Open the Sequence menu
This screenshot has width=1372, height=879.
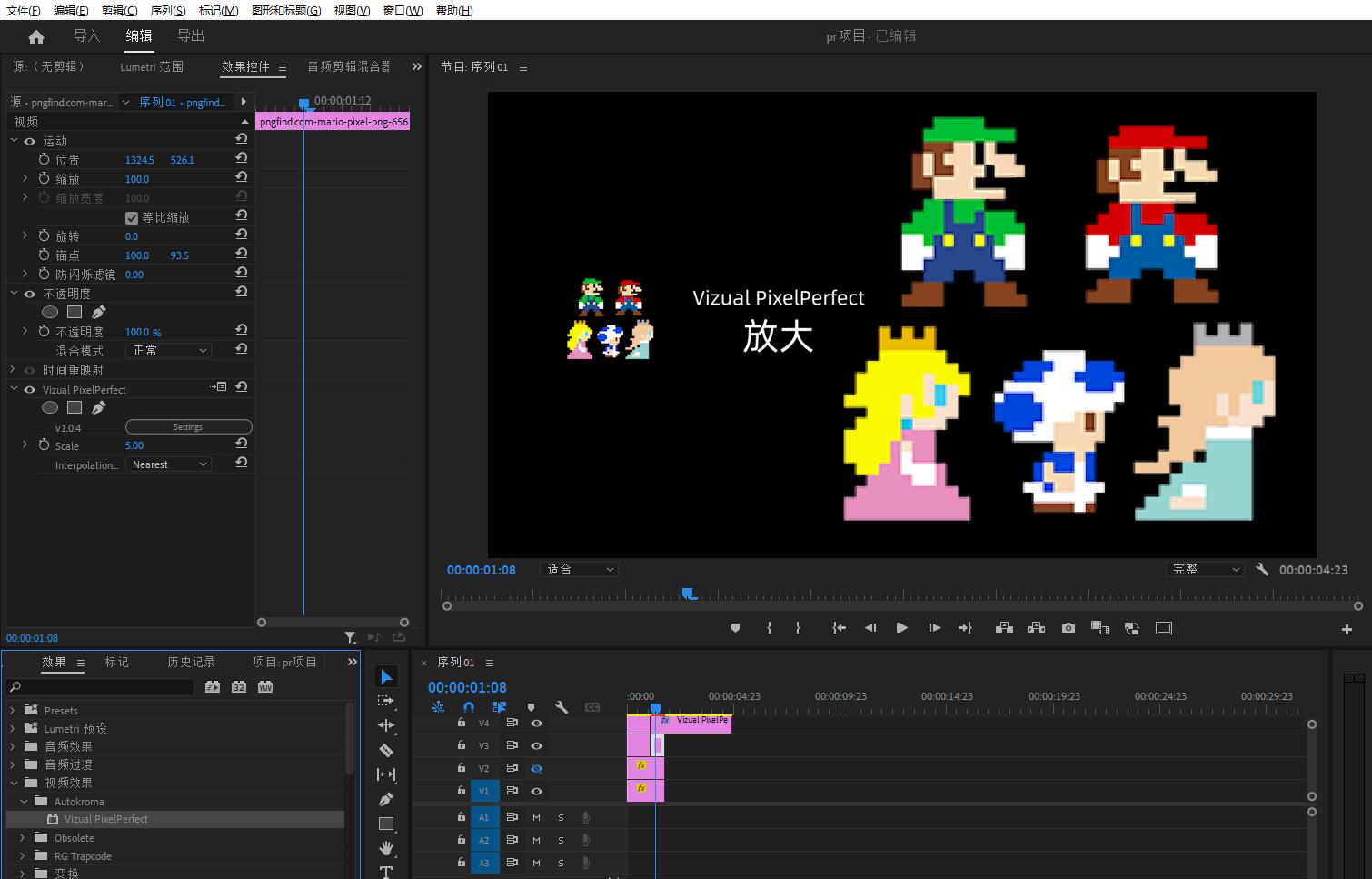coord(168,10)
